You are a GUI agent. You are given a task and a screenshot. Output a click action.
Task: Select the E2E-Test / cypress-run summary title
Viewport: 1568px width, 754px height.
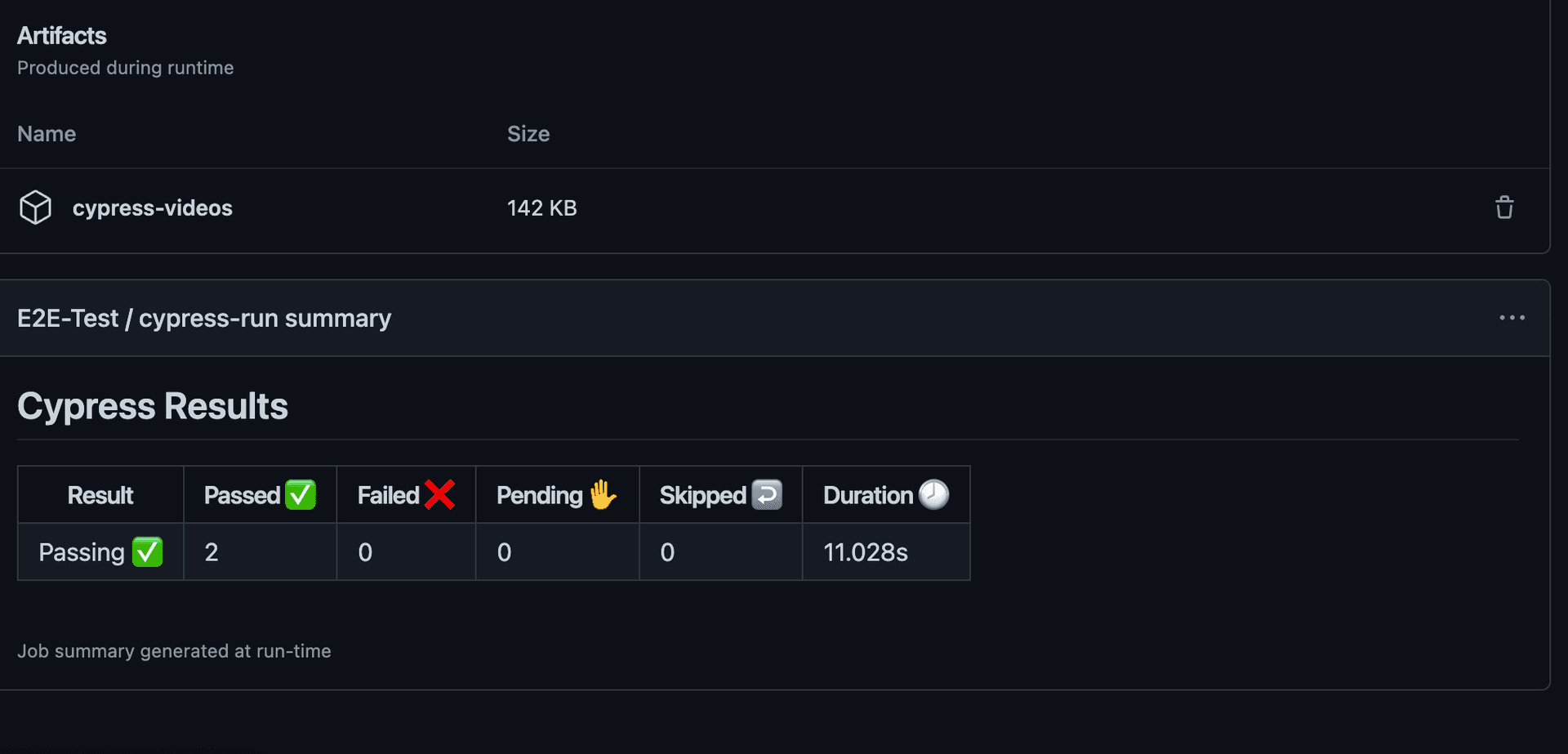point(204,318)
